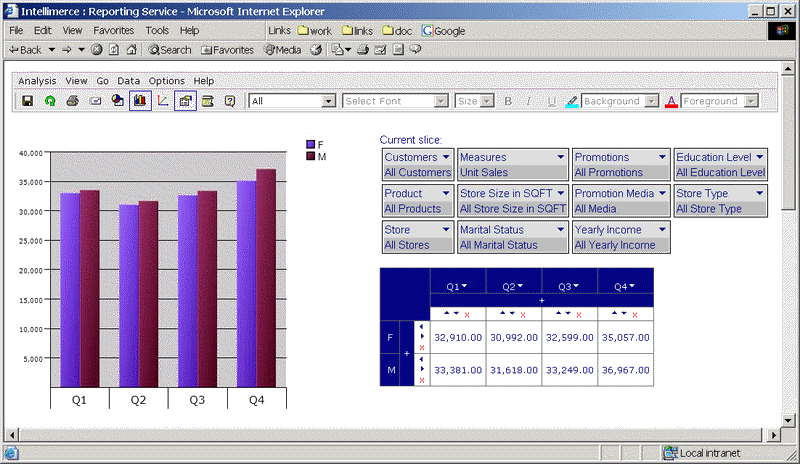This screenshot has width=800, height=464.
Task: Click the browser Discuss speech bubble icon
Action: [x=416, y=50]
